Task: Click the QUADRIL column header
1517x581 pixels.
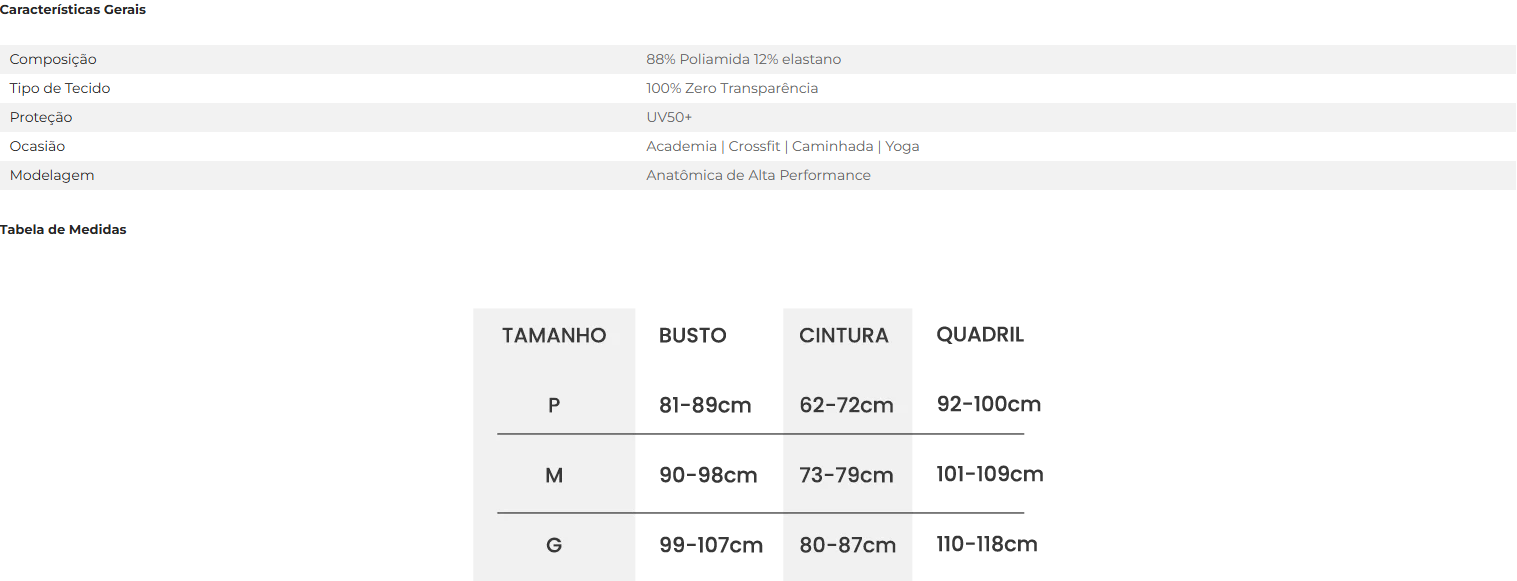Action: tap(980, 335)
